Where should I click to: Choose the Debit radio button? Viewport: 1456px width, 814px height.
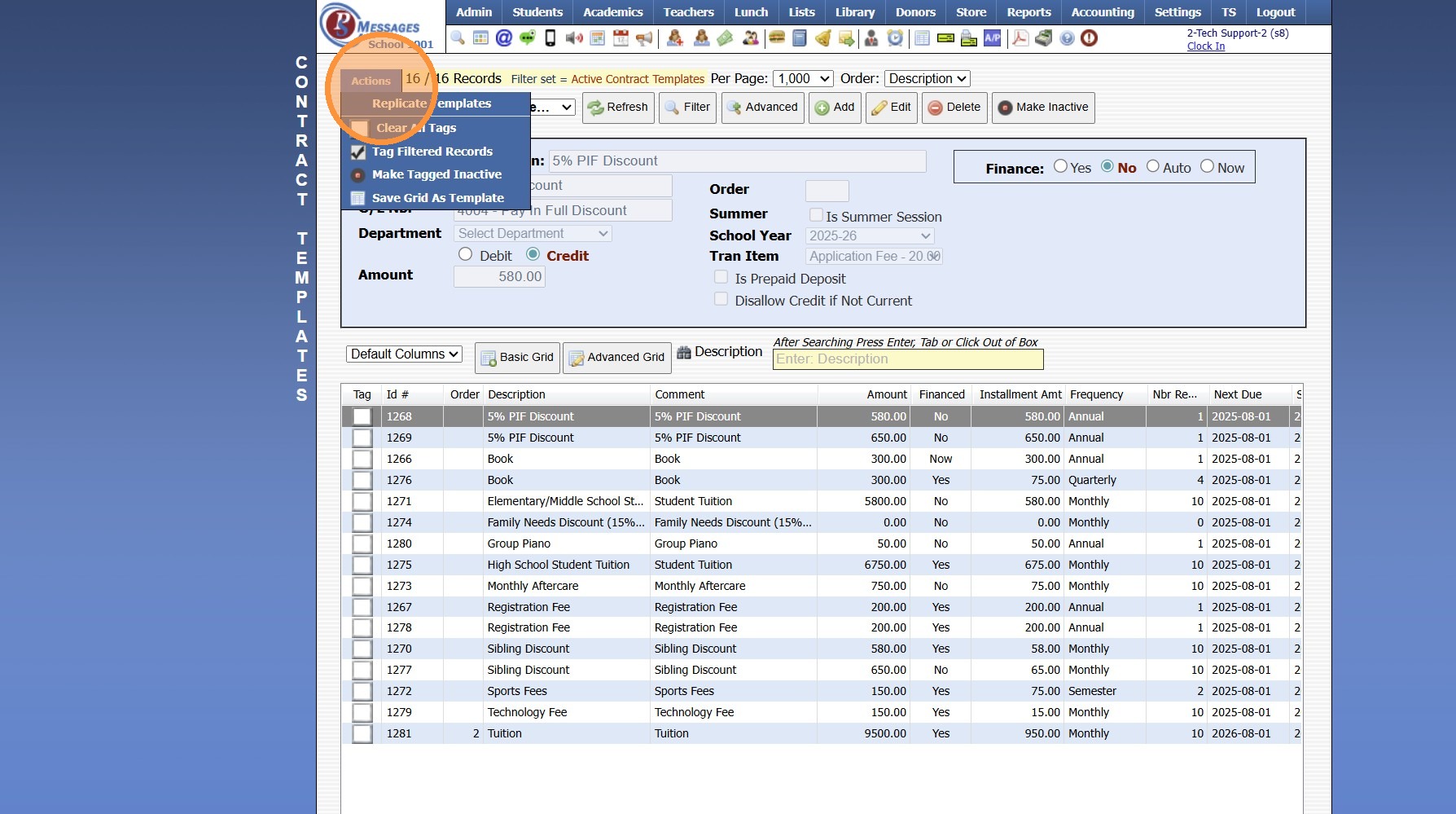pyautogui.click(x=466, y=255)
